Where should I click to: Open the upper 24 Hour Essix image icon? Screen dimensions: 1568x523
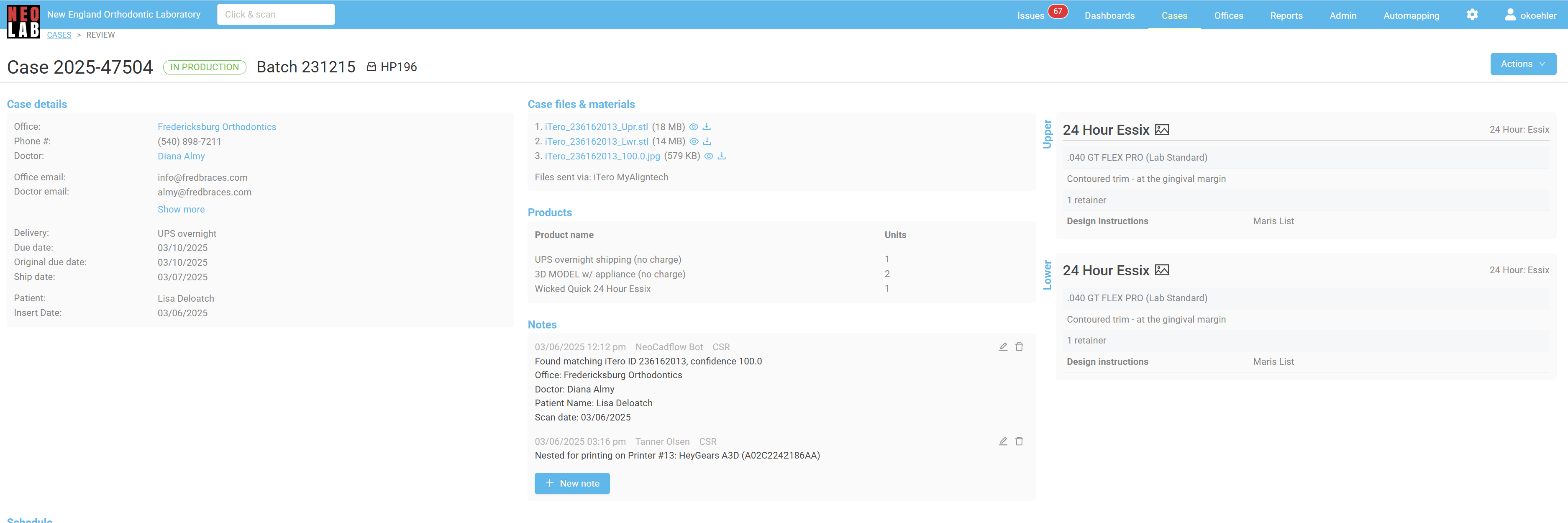1162,130
